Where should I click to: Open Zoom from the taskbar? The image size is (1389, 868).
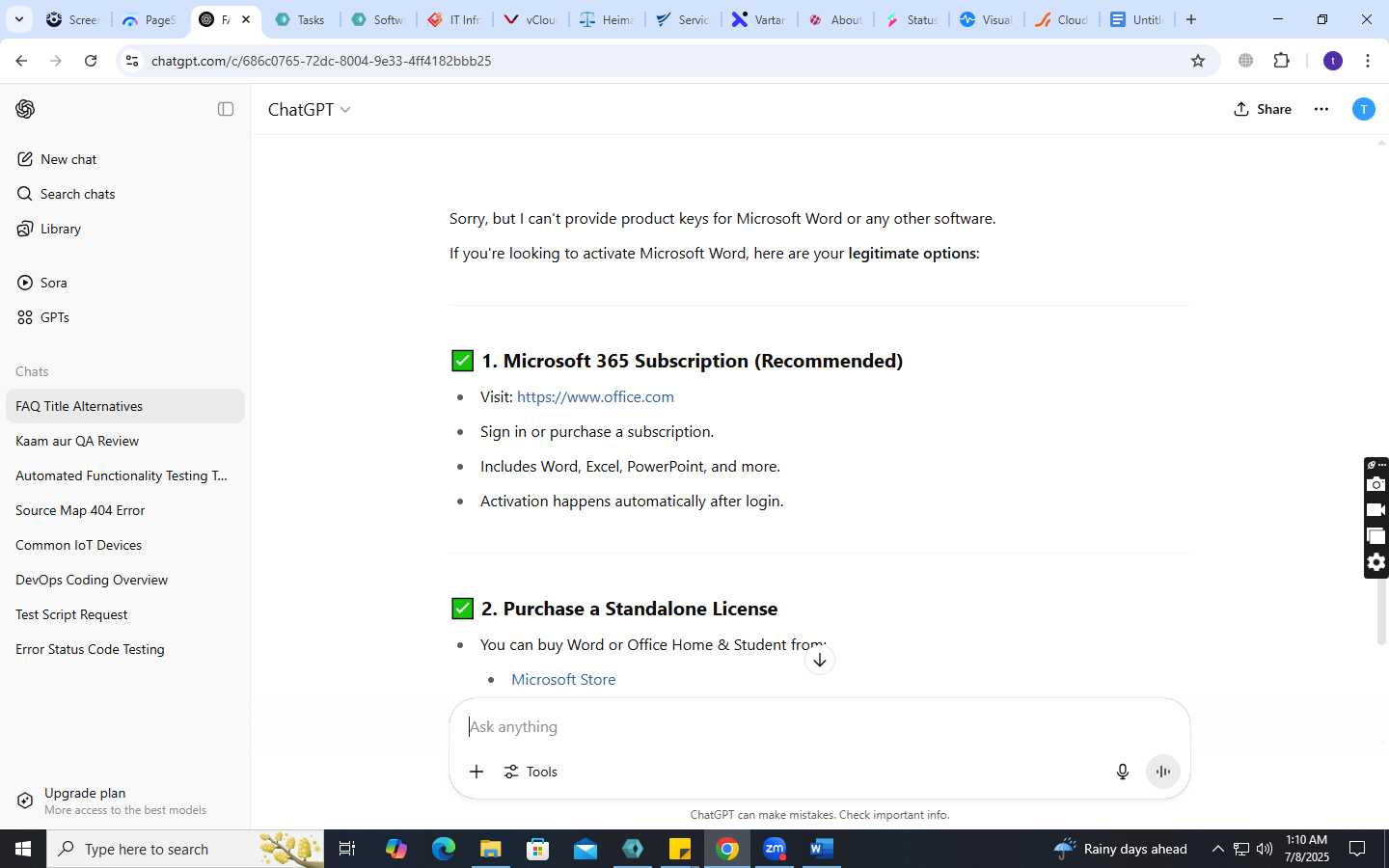pyautogui.click(x=775, y=849)
